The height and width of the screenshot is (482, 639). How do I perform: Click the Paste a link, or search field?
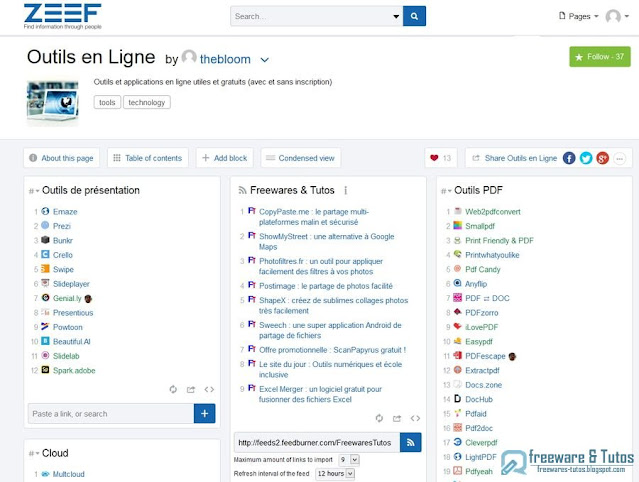pyautogui.click(x=111, y=414)
